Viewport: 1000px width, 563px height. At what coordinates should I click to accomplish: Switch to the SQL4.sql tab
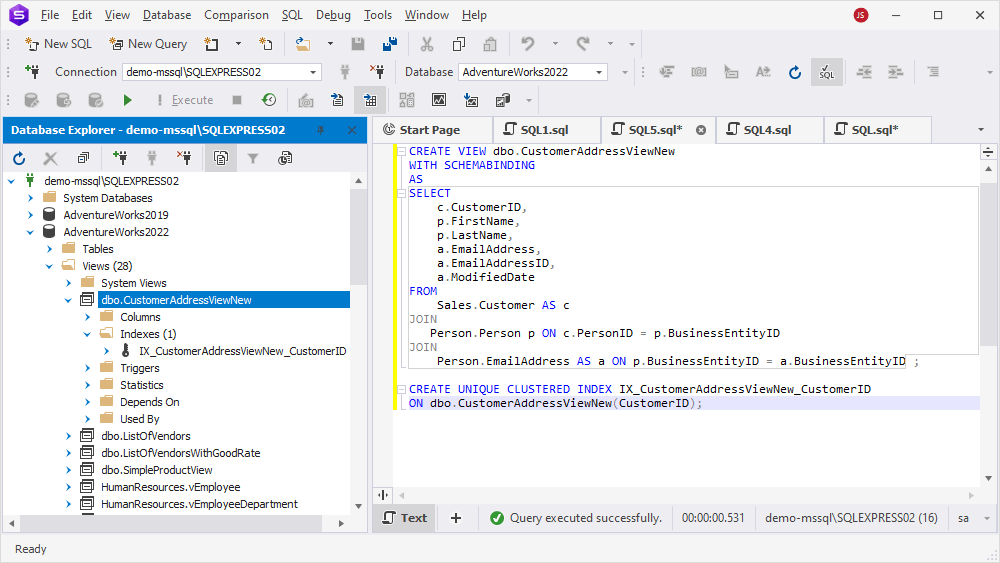coord(767,130)
